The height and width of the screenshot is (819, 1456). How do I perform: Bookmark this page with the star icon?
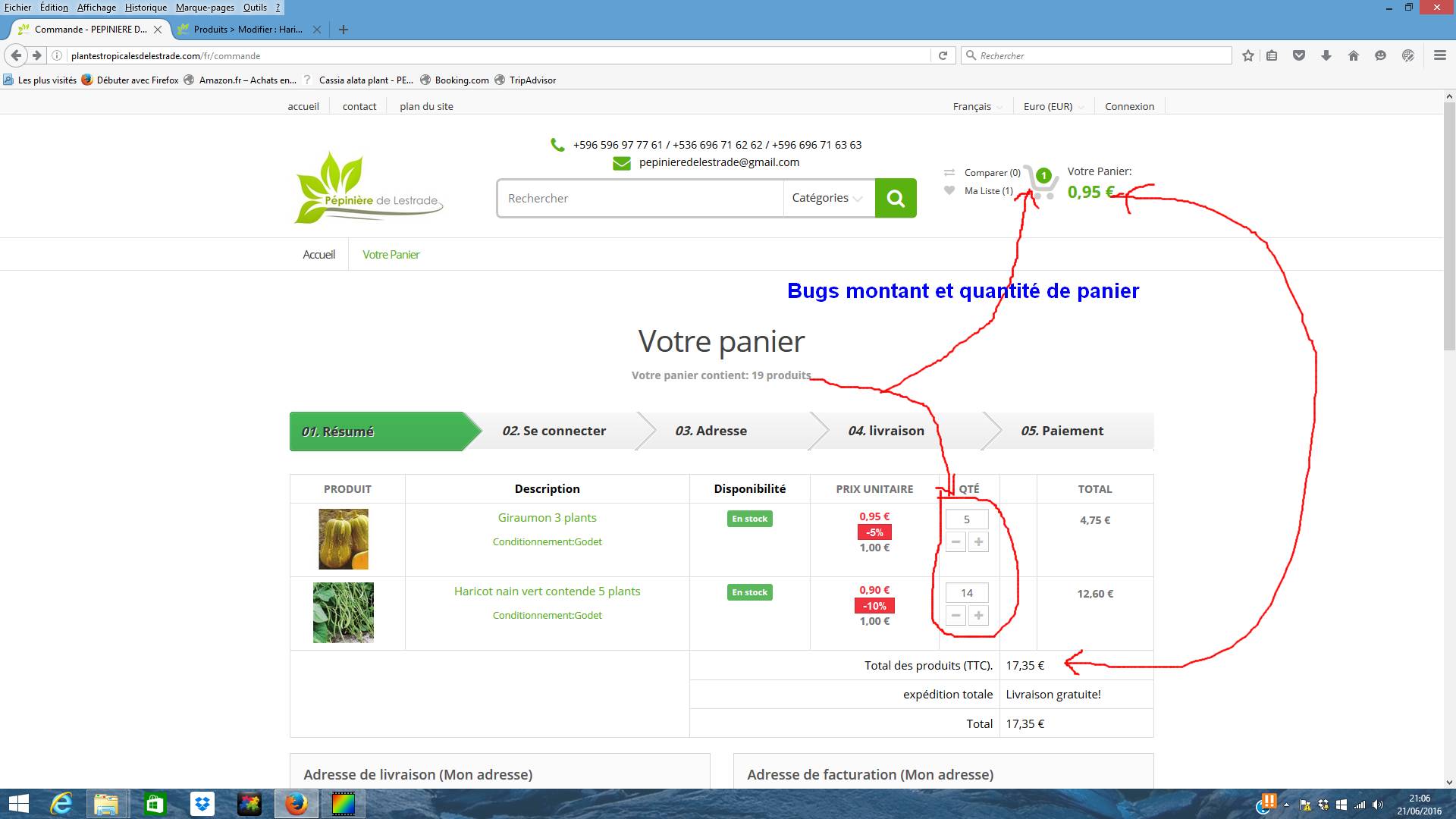point(1248,55)
